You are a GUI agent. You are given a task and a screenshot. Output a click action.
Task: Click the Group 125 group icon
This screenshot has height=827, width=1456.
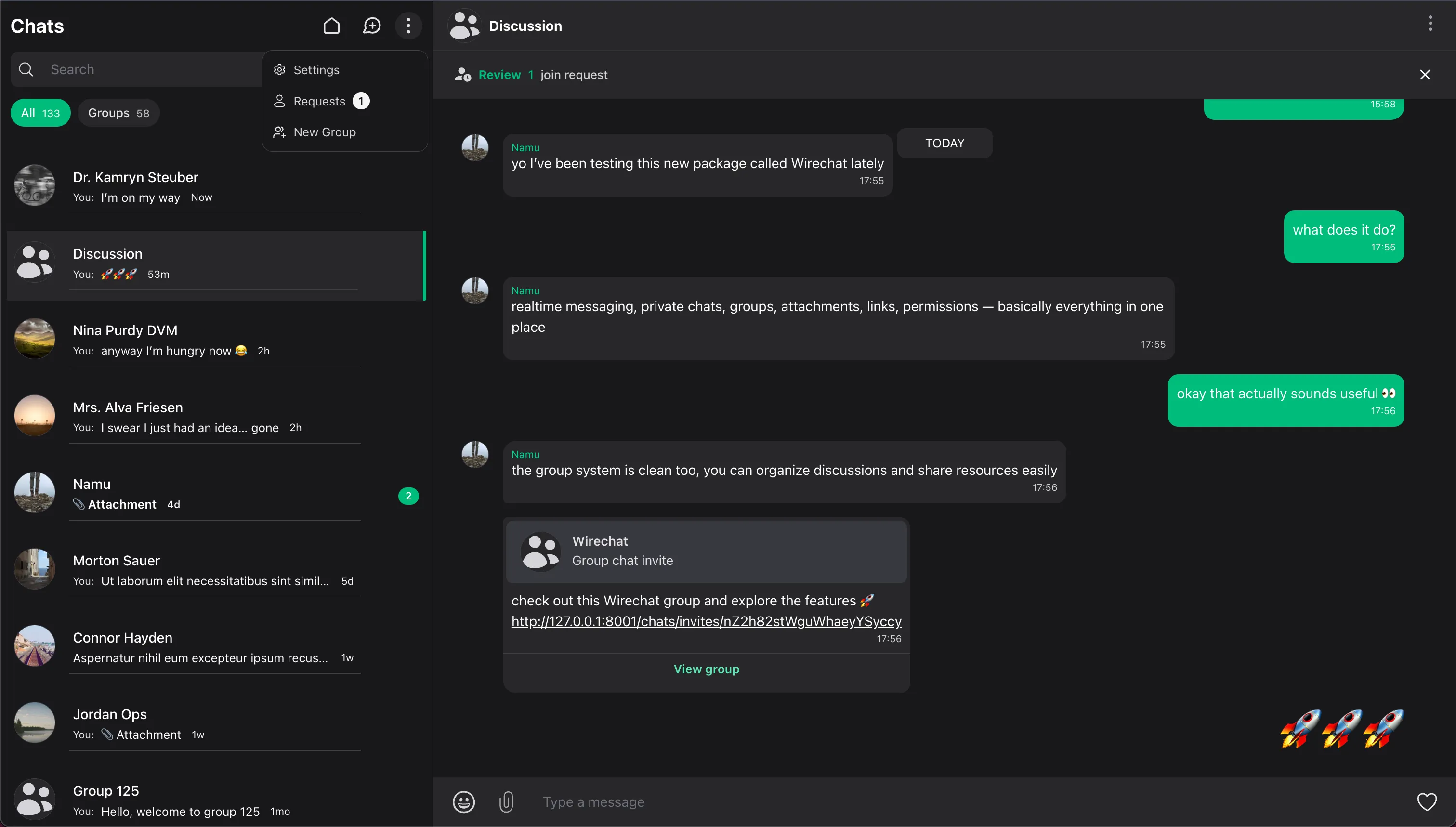point(35,799)
